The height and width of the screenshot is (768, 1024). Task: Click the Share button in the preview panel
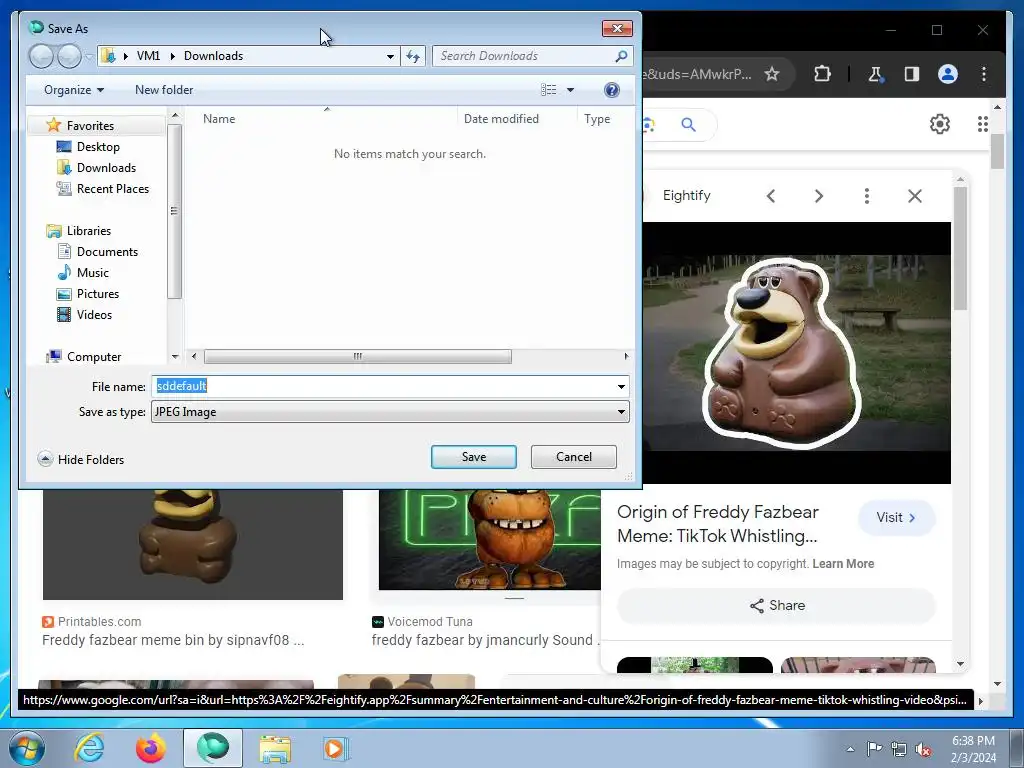[x=776, y=605]
